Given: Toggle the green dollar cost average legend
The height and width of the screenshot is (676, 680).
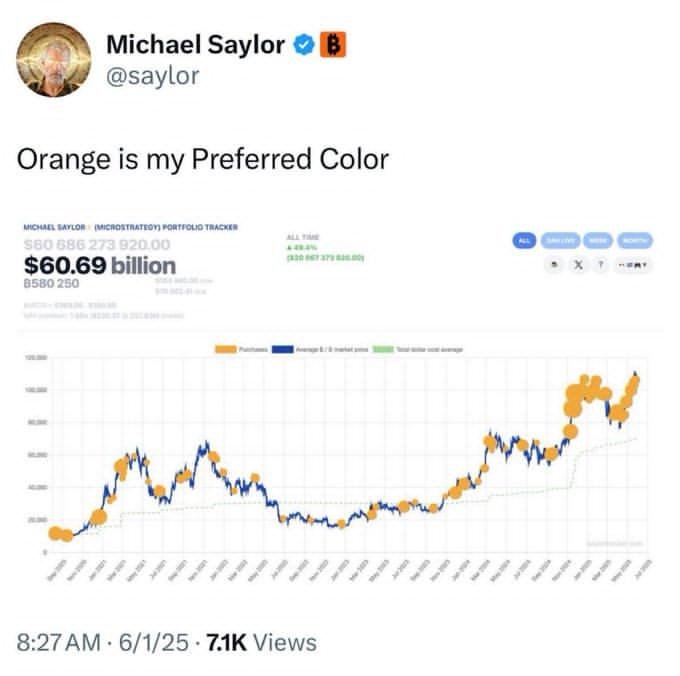Looking at the screenshot, I should (x=383, y=349).
